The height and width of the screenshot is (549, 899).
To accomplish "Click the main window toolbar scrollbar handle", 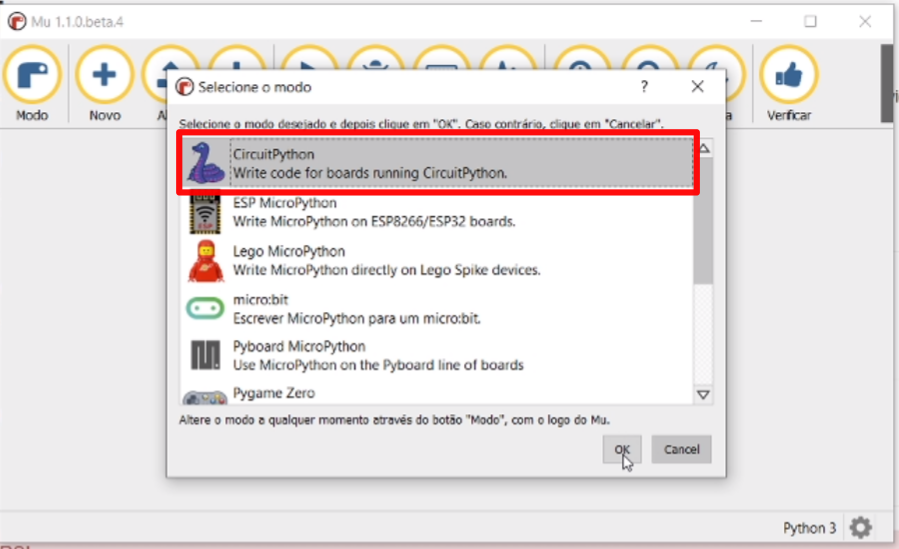I will click(887, 84).
